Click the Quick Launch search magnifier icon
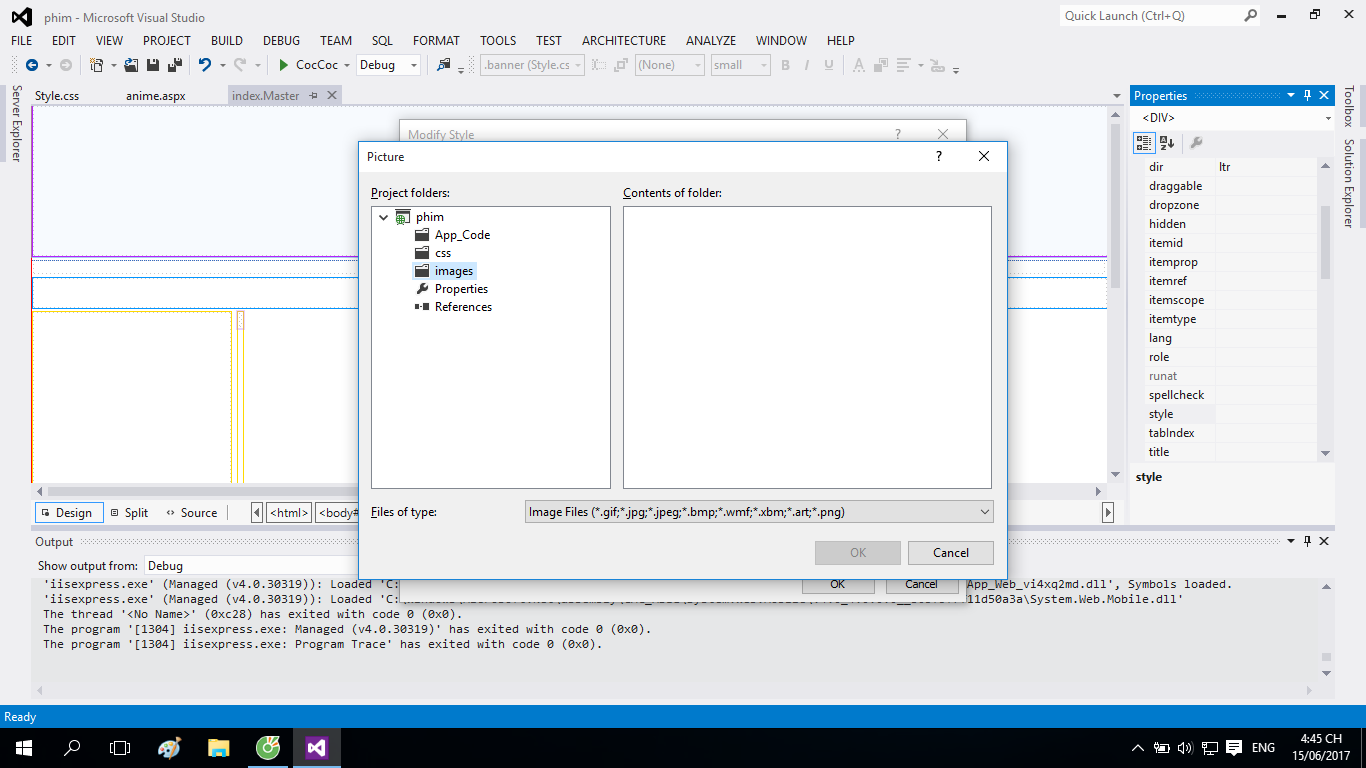 [x=1250, y=15]
